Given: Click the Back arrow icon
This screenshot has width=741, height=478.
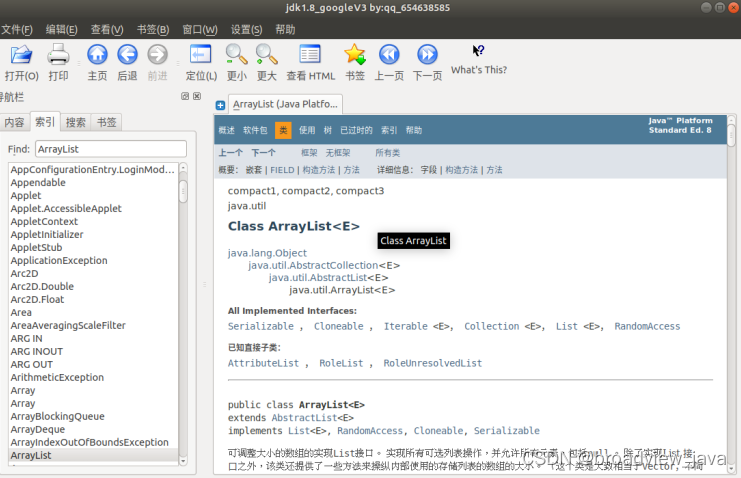Looking at the screenshot, I should pos(127,54).
